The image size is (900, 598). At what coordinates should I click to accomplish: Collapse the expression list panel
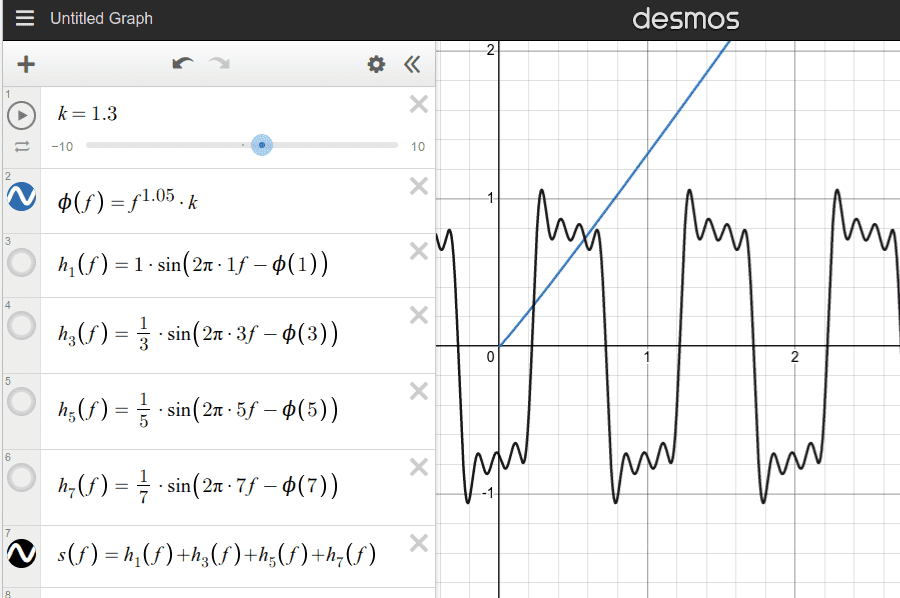pos(412,64)
